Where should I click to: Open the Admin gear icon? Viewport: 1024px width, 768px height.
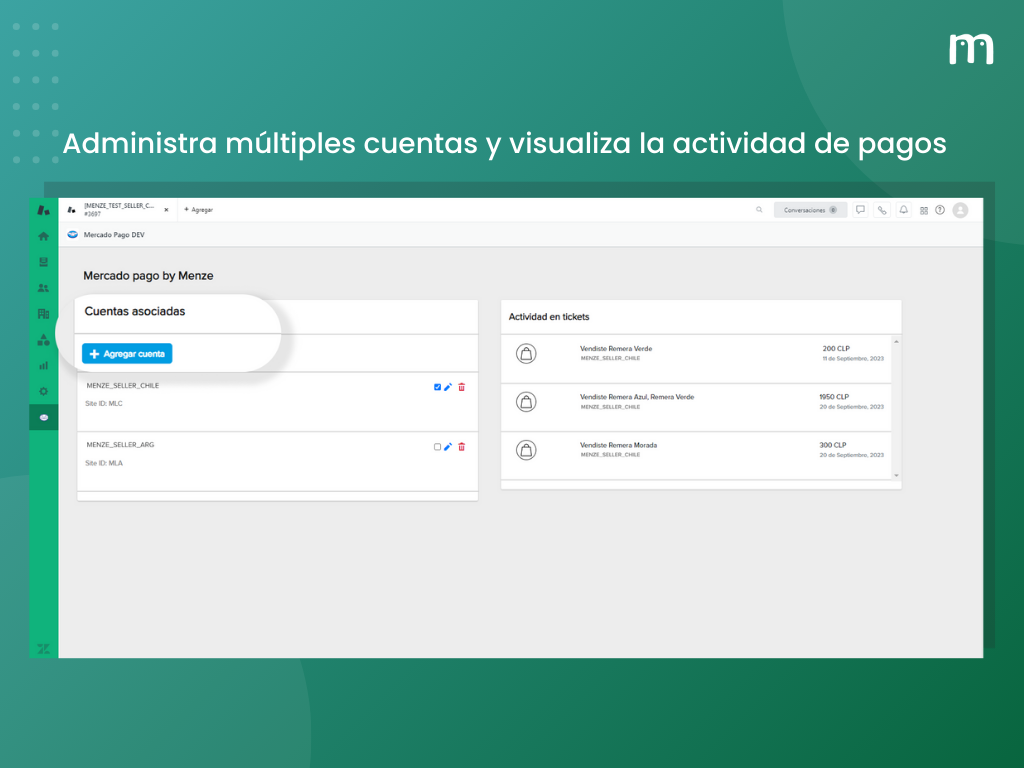[43, 391]
